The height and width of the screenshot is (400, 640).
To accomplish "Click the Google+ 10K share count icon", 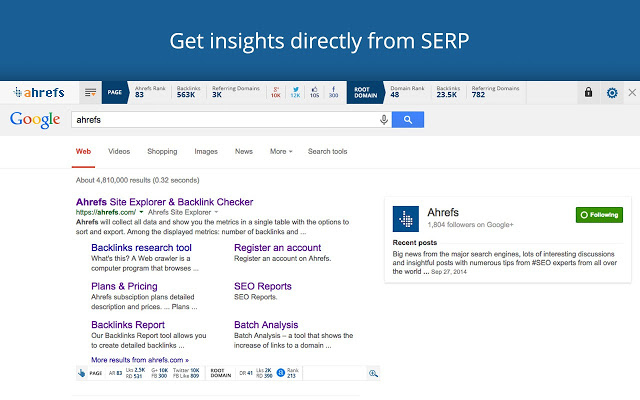I will pyautogui.click(x=276, y=92).
